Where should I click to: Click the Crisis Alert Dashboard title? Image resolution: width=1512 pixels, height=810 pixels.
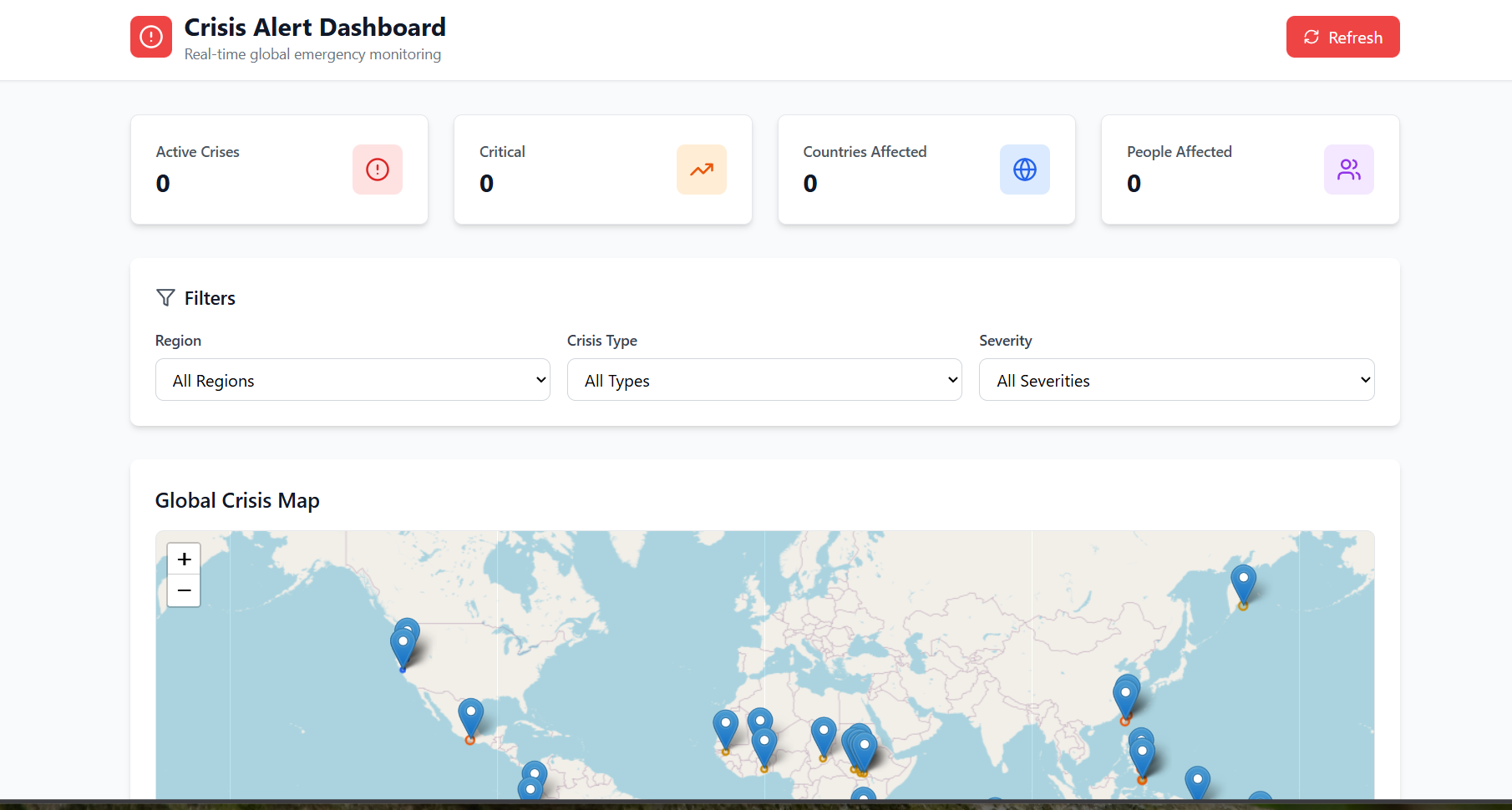coord(315,27)
